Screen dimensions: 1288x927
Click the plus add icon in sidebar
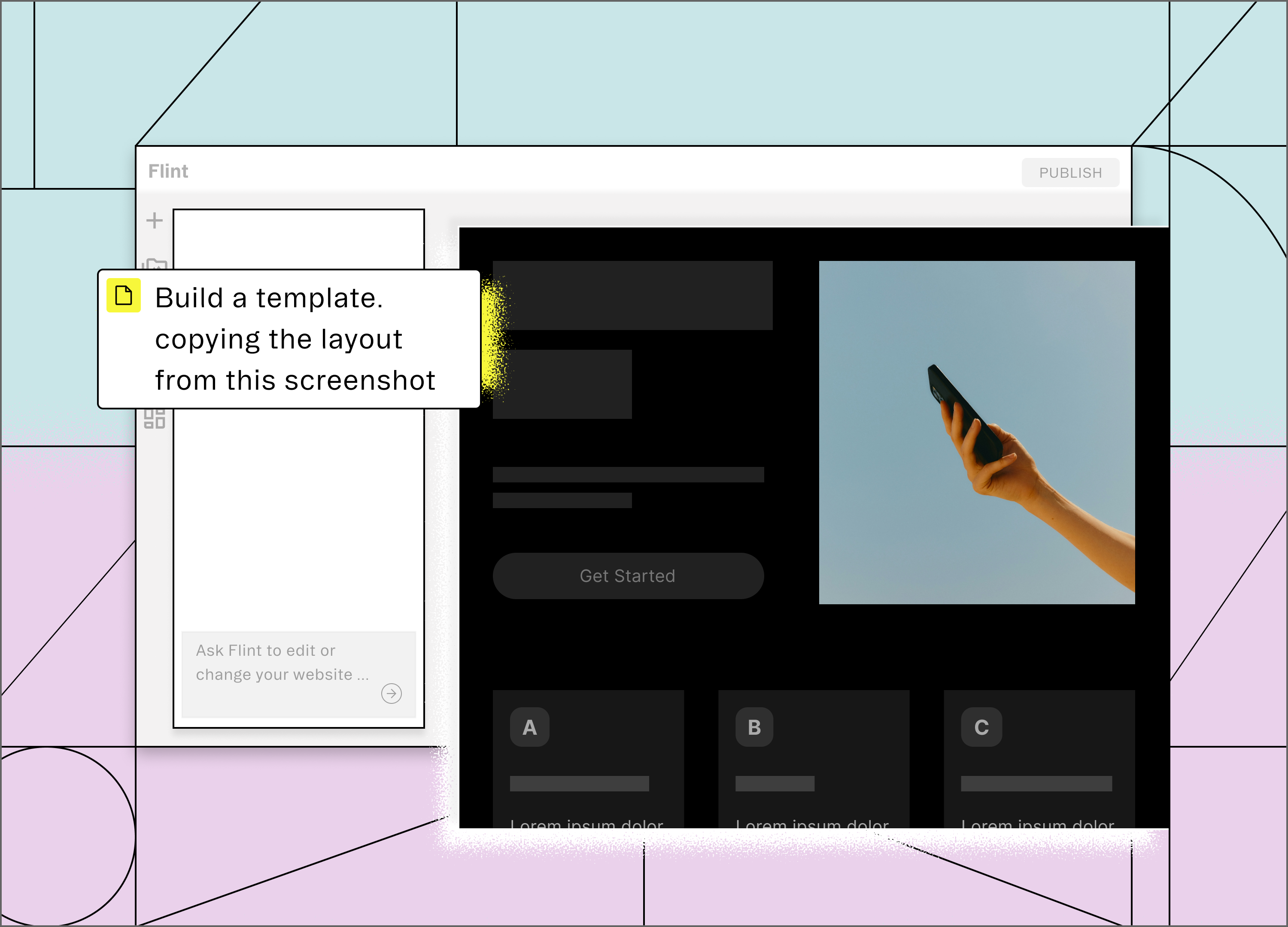click(154, 220)
